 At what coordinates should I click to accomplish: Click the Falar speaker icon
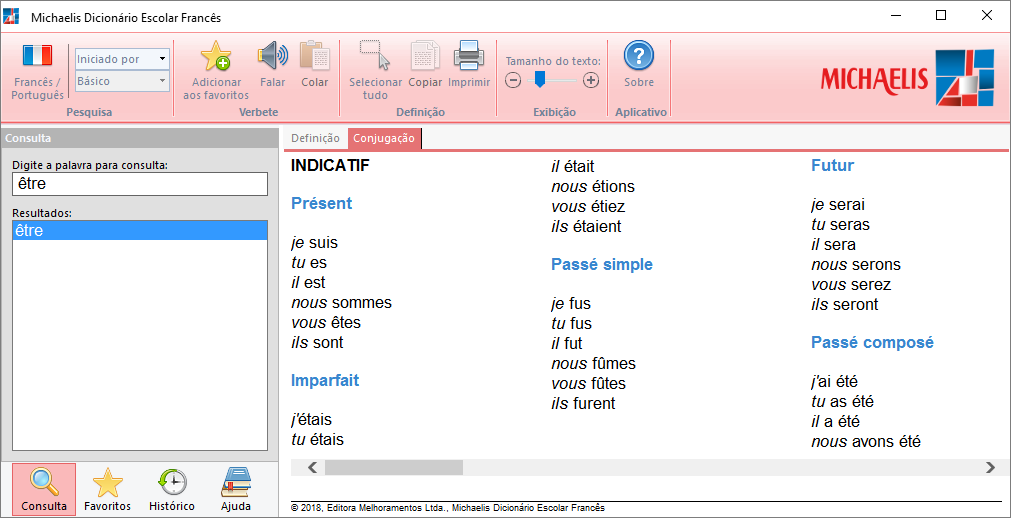[x=273, y=56]
